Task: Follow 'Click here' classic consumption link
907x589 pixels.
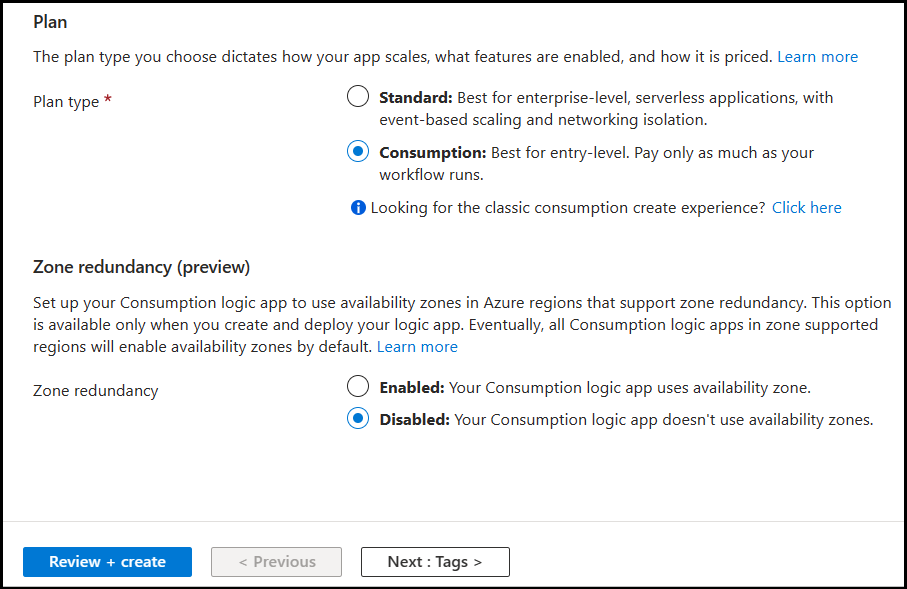Action: click(x=806, y=208)
